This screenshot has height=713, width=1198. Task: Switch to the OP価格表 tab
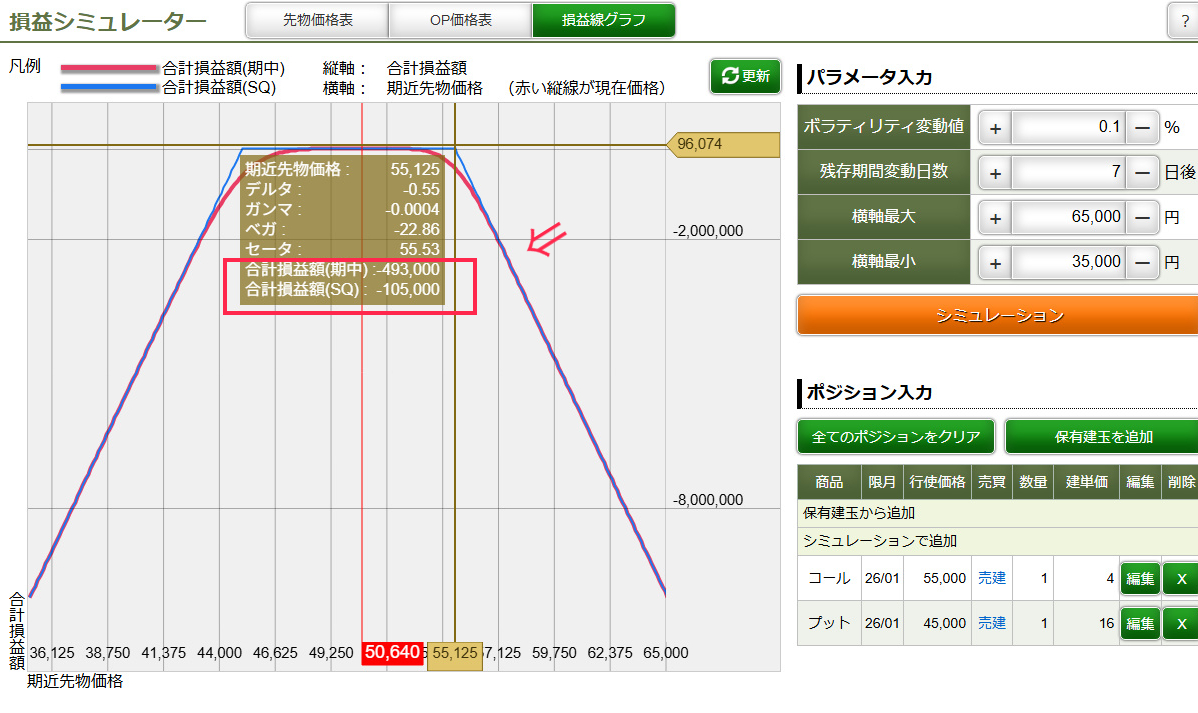click(x=460, y=20)
